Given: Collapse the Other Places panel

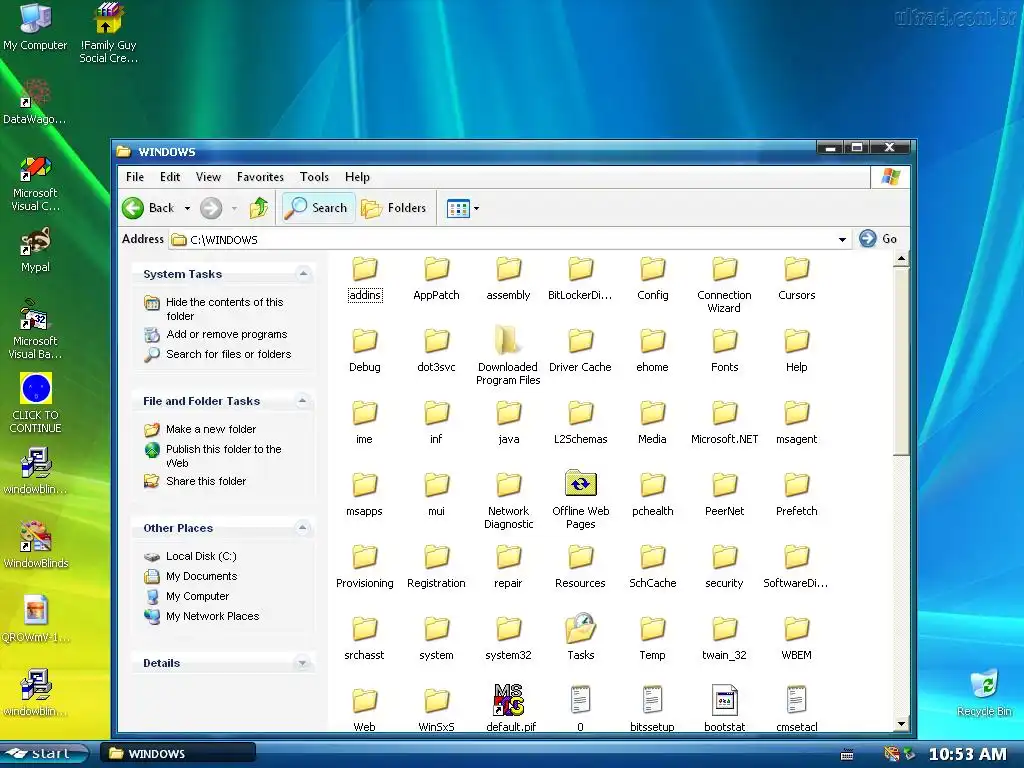Looking at the screenshot, I should (x=302, y=527).
